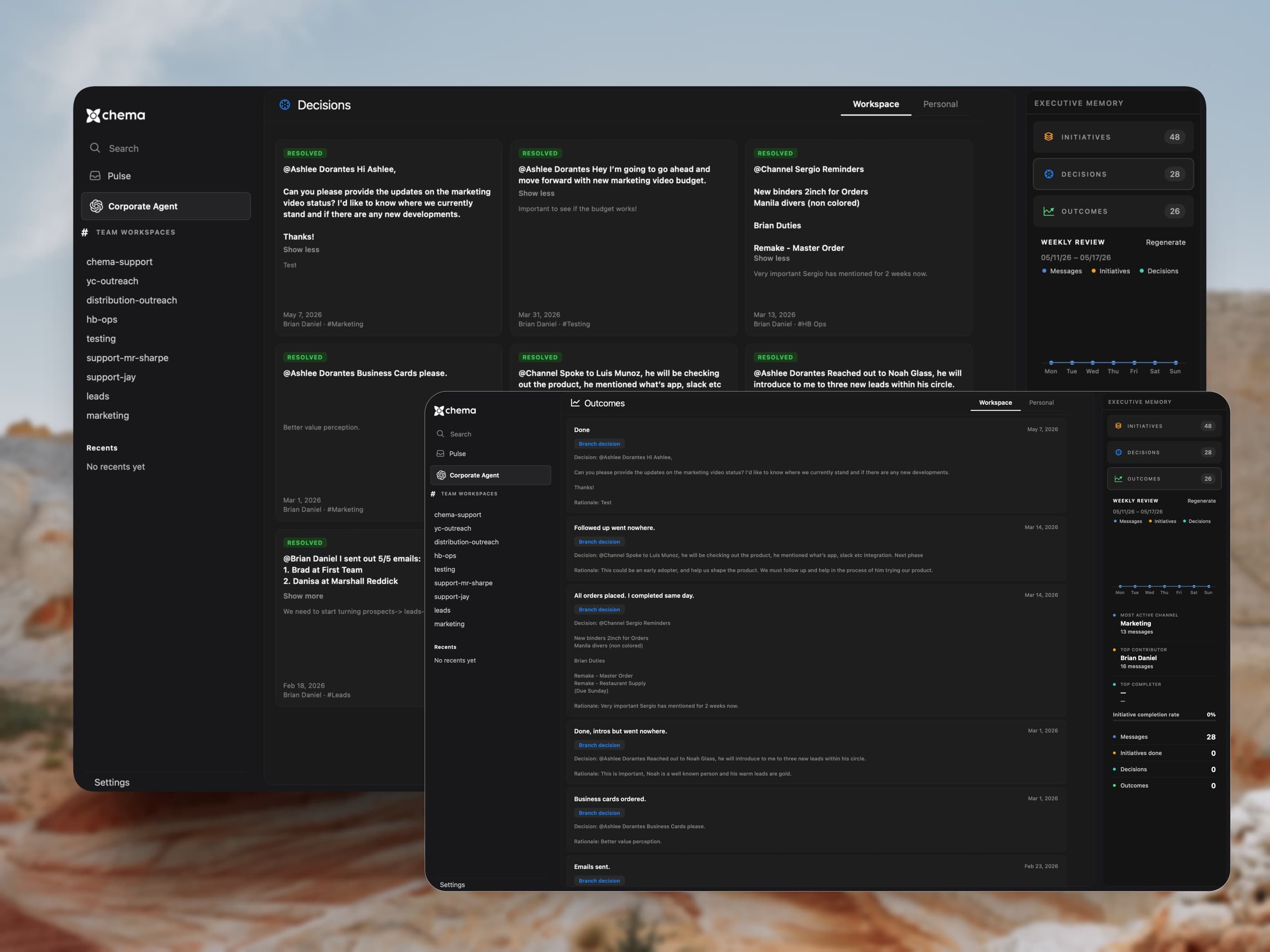Image resolution: width=1270 pixels, height=952 pixels.
Task: Open Pulse via its inbox icon, Decisions window
Action: point(95,175)
